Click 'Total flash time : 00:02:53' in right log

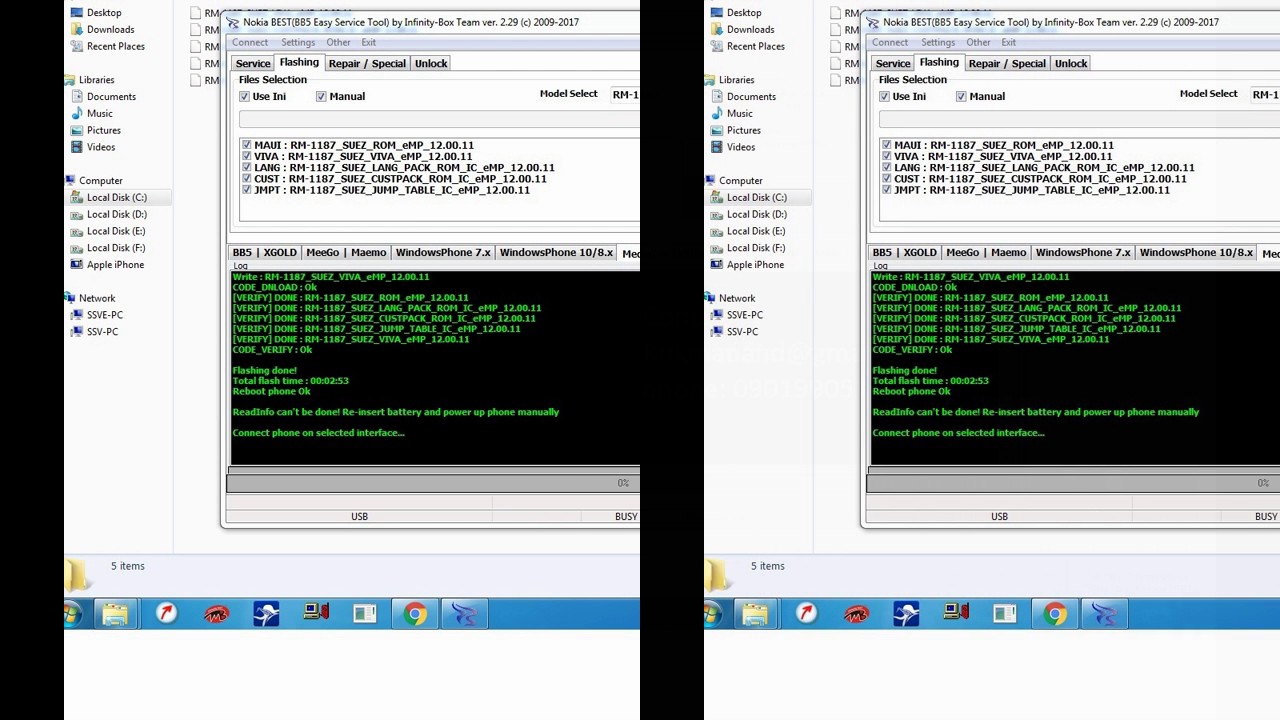pos(930,381)
